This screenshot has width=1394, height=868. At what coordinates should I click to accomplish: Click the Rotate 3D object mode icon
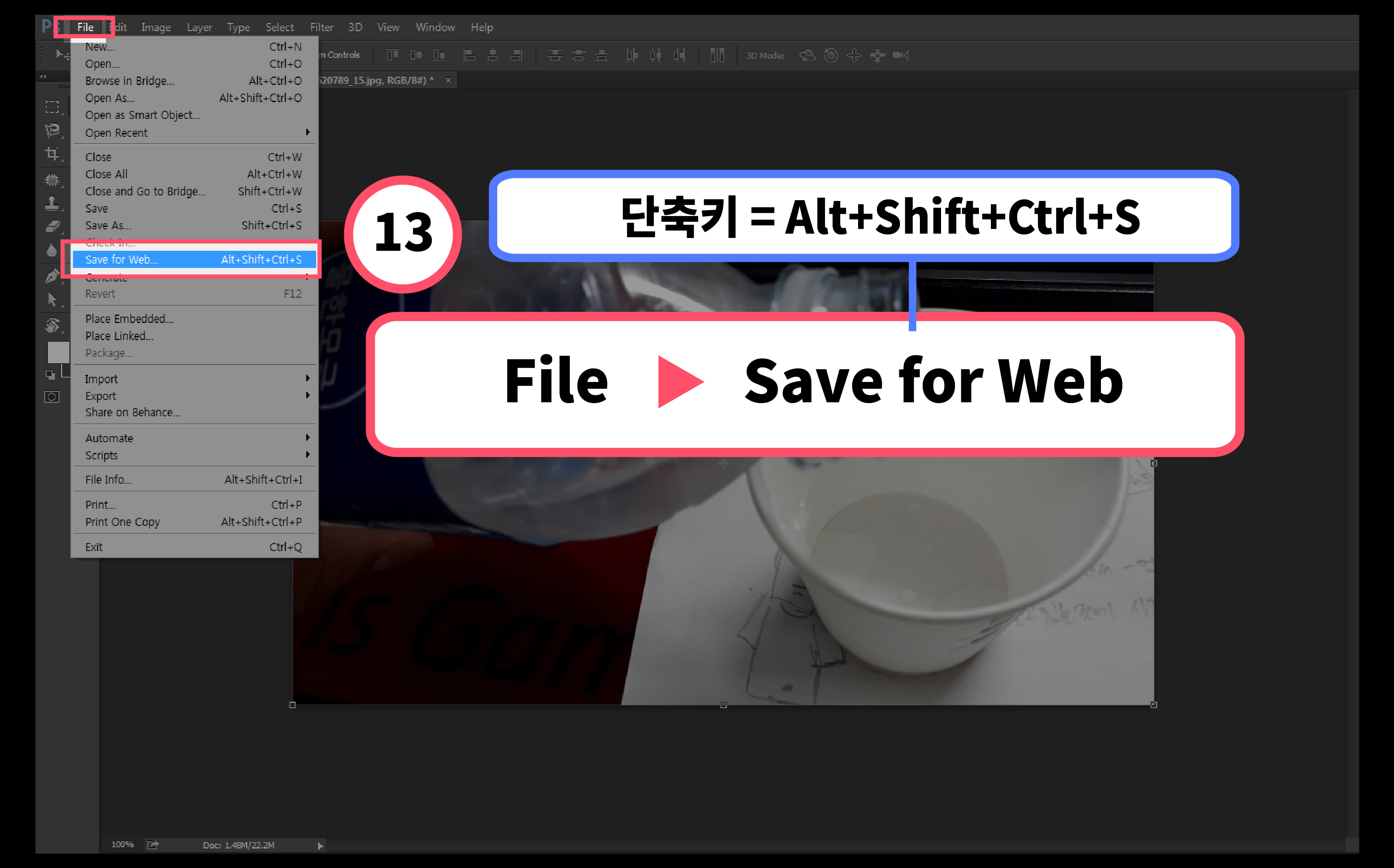click(807, 55)
